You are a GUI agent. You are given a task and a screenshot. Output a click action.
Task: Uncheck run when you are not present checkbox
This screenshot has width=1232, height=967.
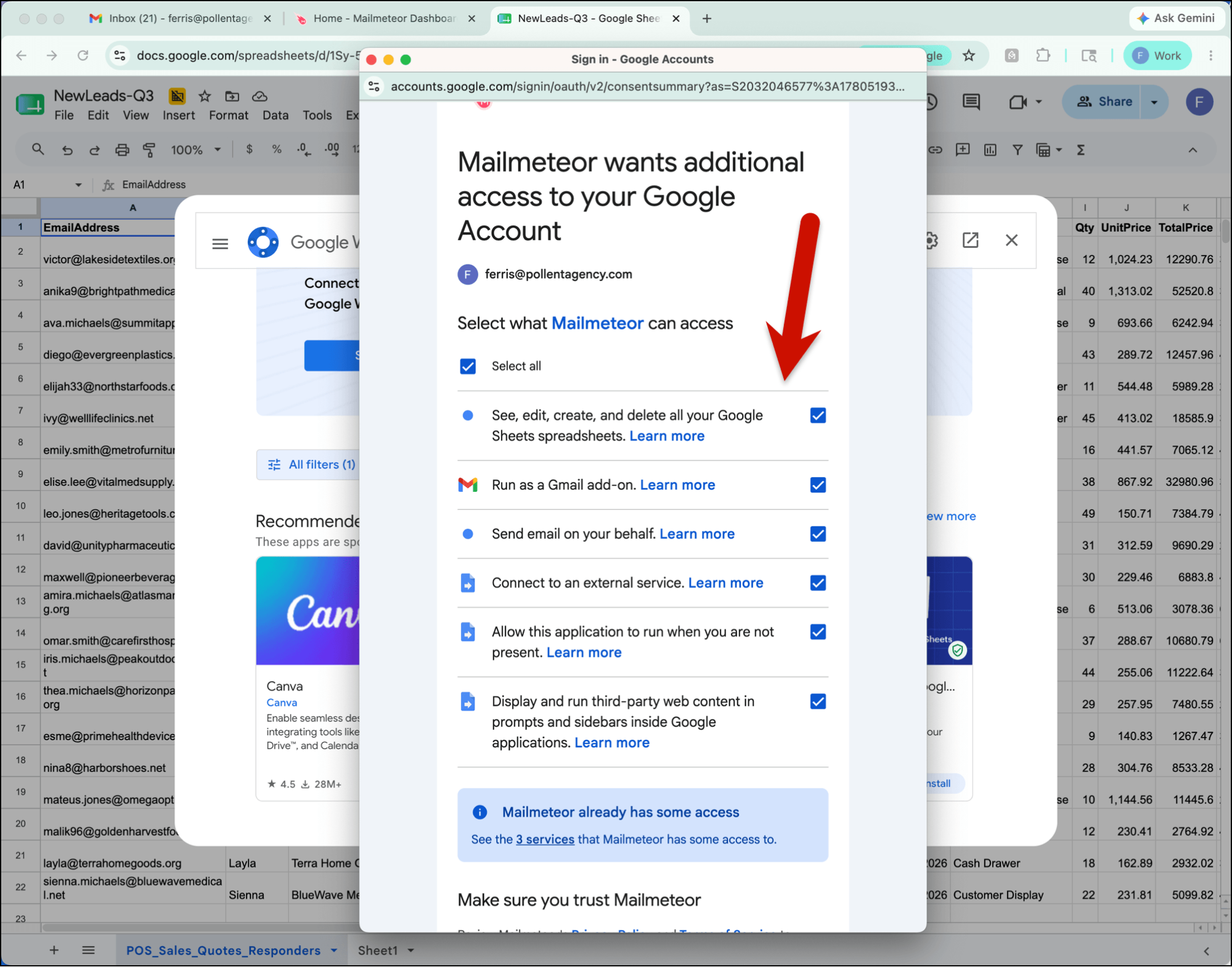tap(818, 632)
